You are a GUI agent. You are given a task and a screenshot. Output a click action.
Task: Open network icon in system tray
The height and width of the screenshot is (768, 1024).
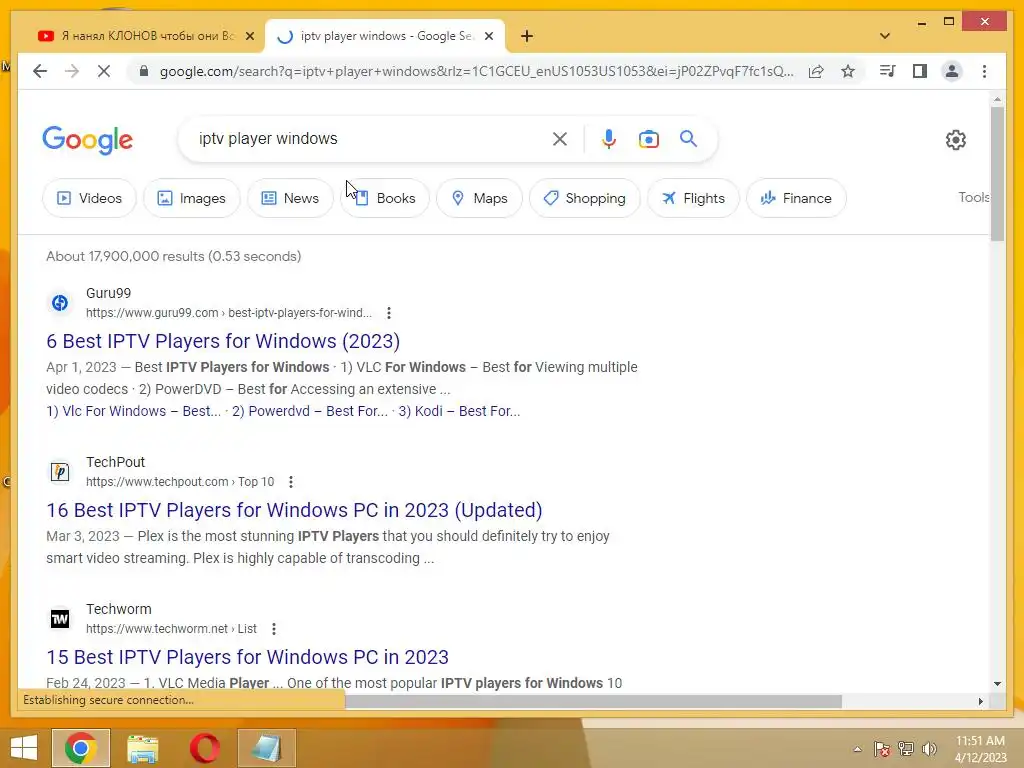(x=905, y=749)
